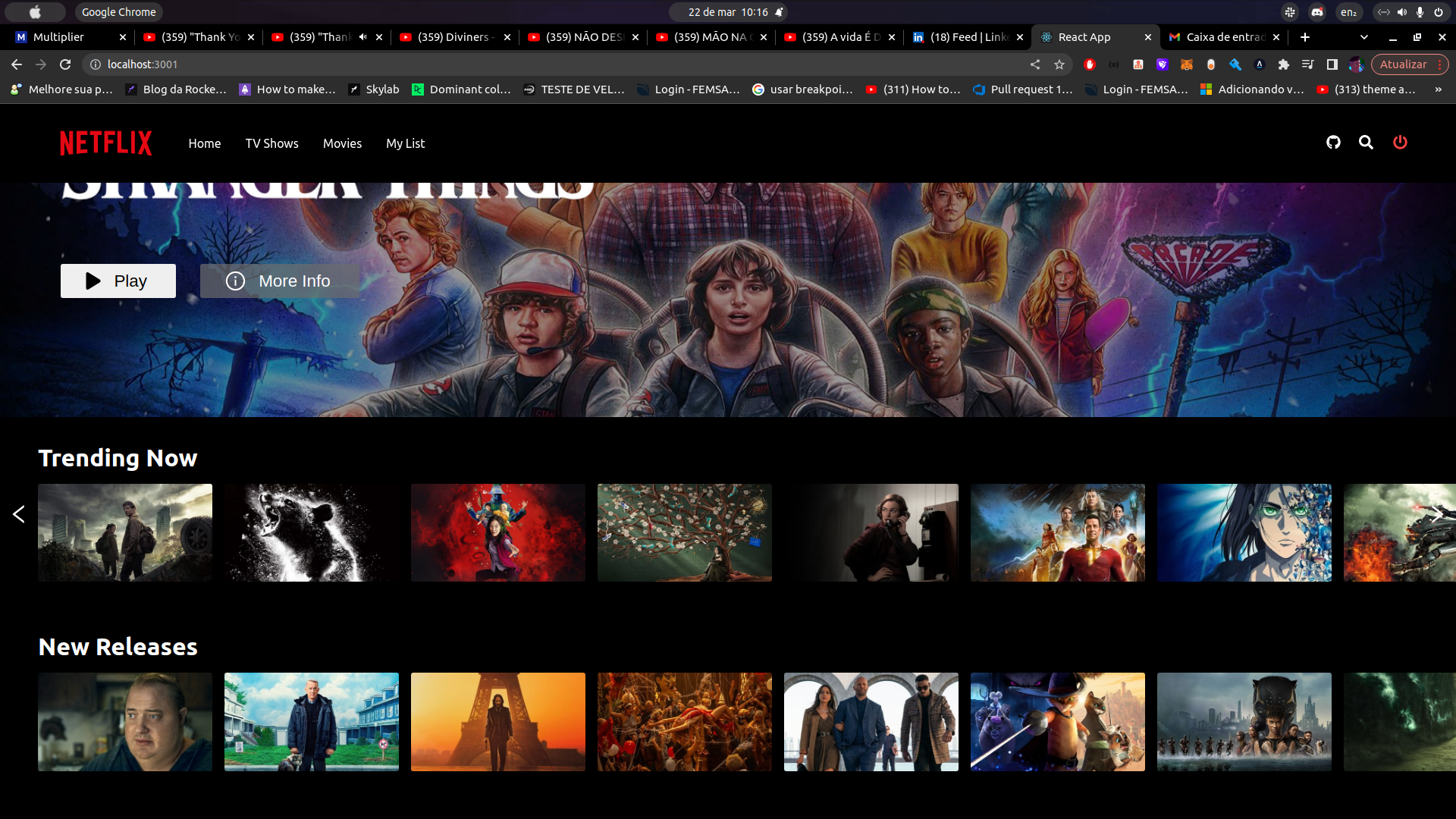Expand the tab search chevron
Screen dimensions: 1456x819
coord(1364,36)
